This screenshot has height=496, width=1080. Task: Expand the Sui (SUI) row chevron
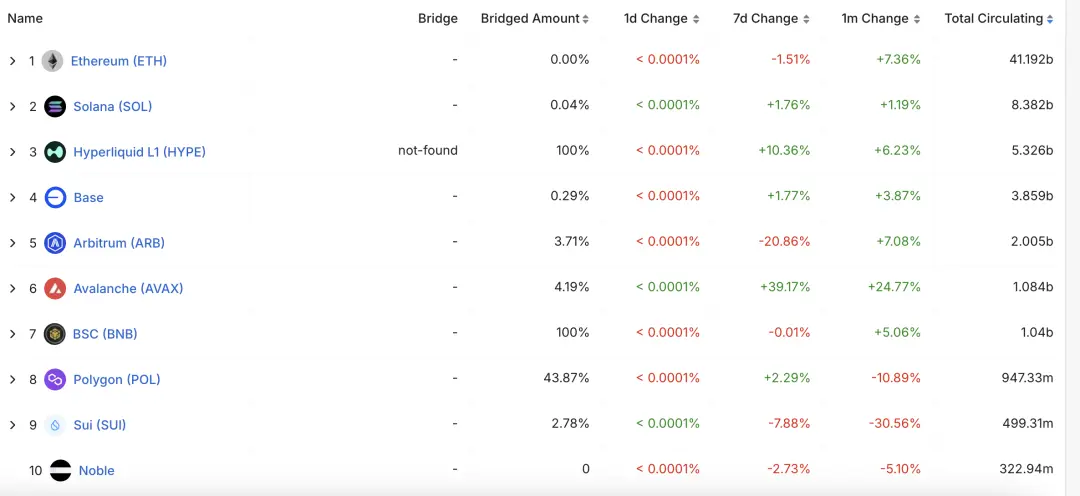point(13,425)
